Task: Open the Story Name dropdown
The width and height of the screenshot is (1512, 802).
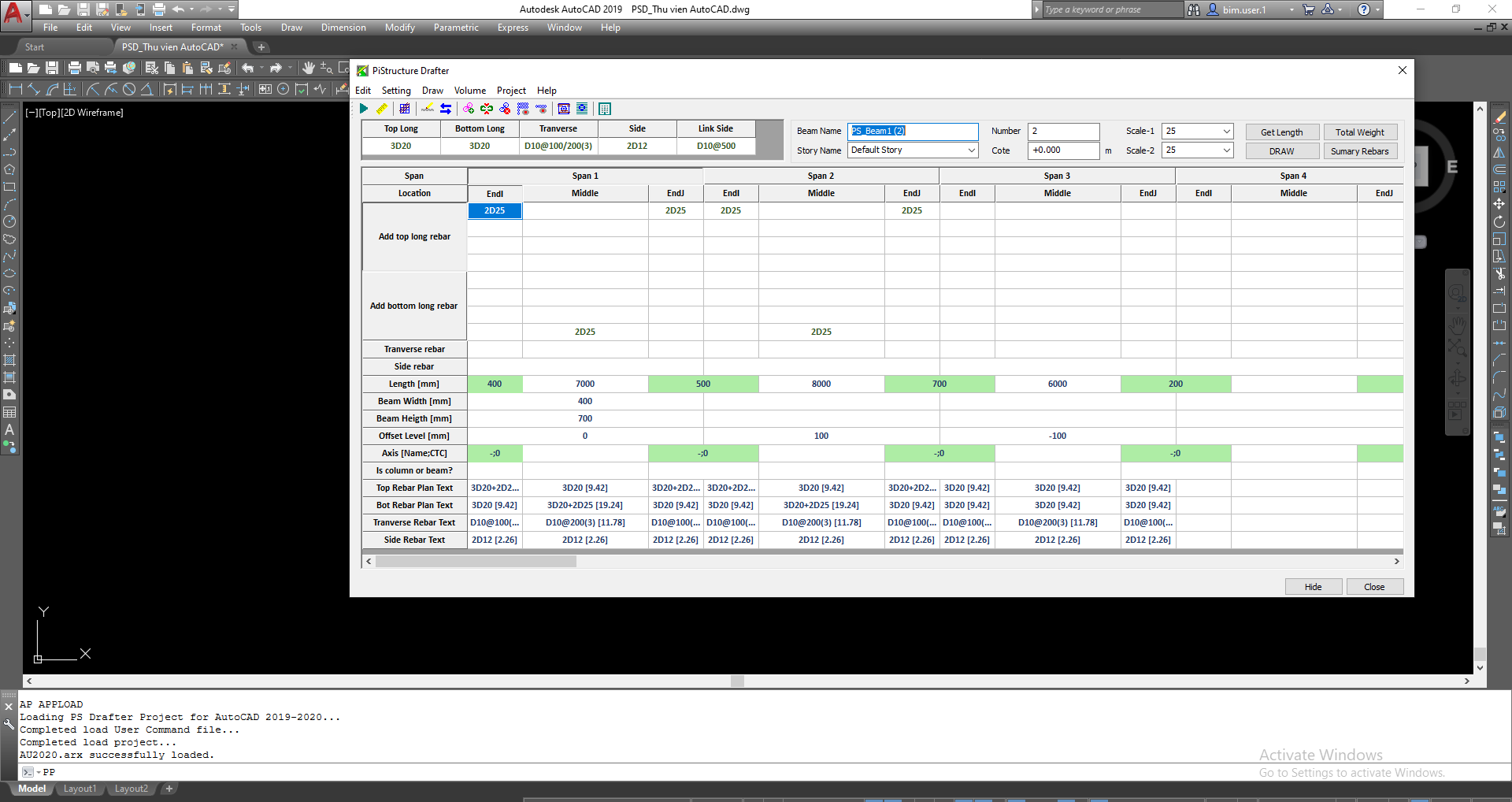Action: [971, 150]
